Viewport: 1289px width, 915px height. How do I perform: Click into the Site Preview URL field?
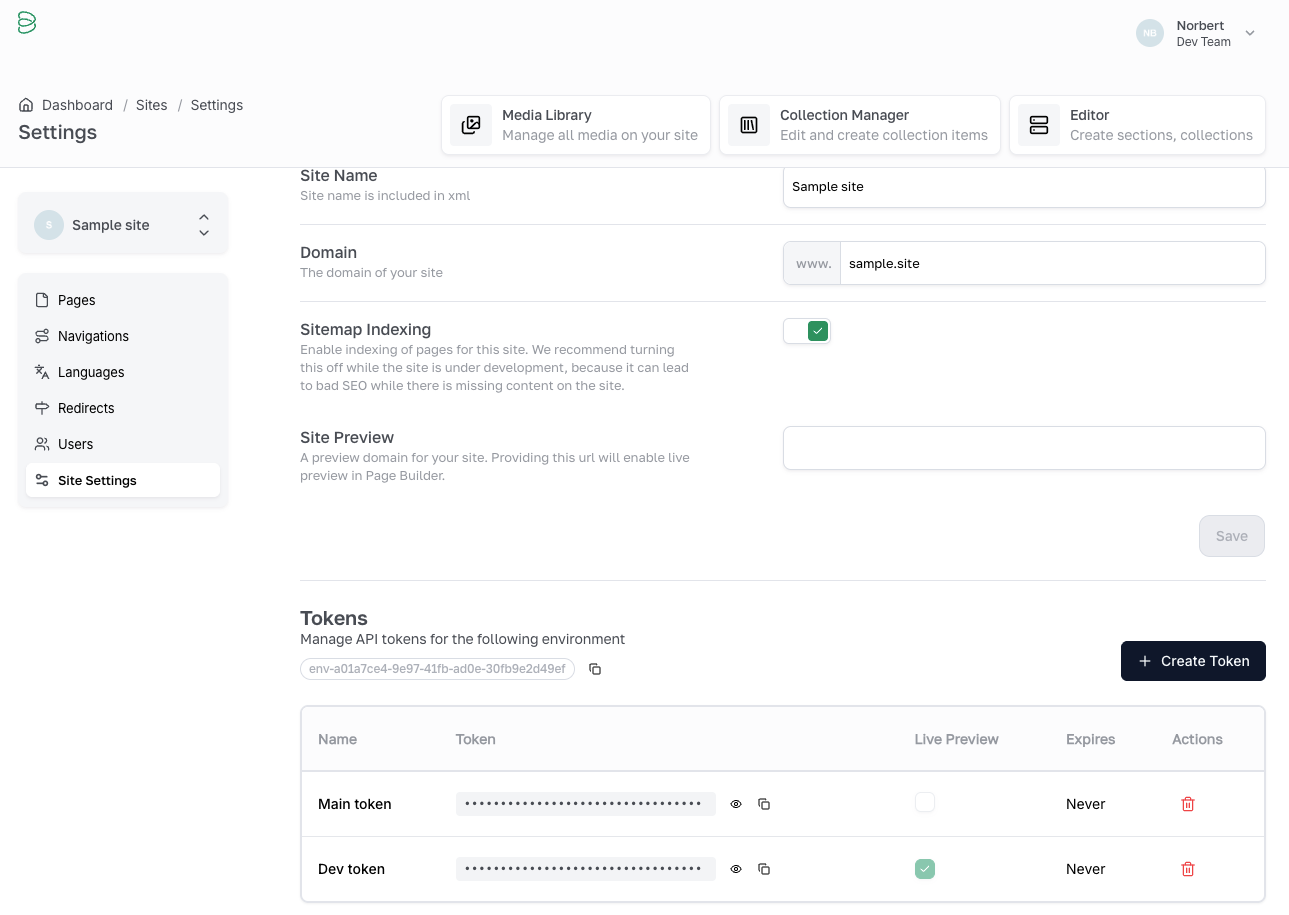pyautogui.click(x=1023, y=448)
